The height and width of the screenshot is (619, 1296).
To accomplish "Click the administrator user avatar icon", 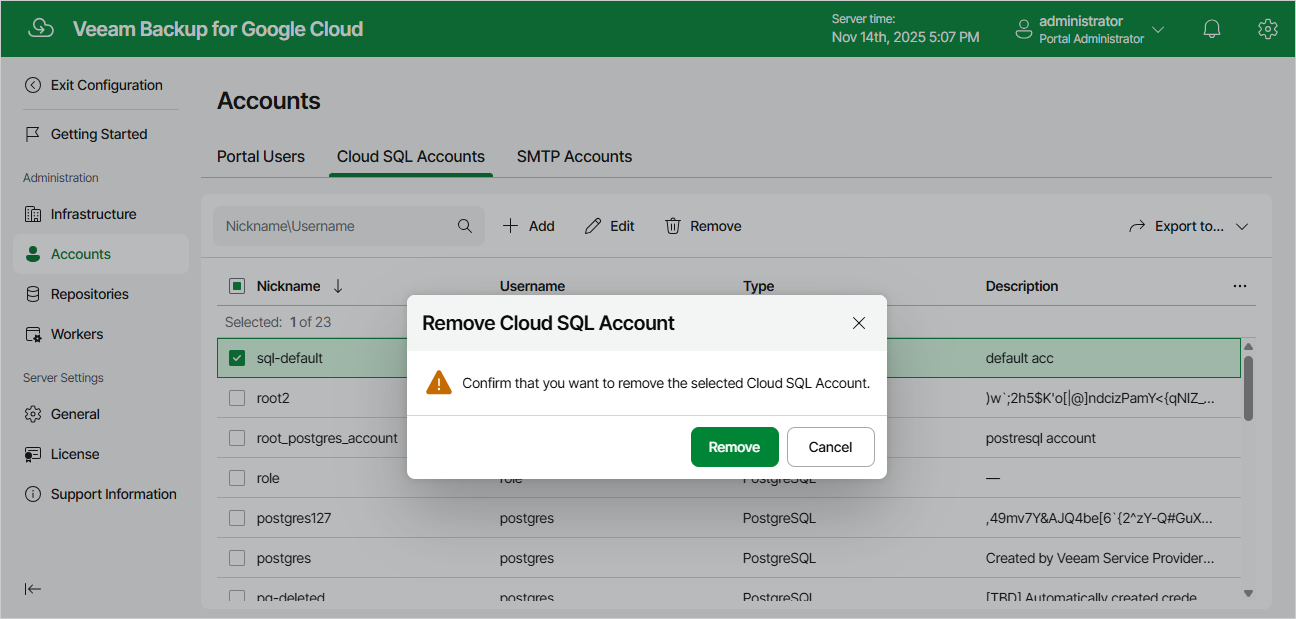I will (1023, 29).
